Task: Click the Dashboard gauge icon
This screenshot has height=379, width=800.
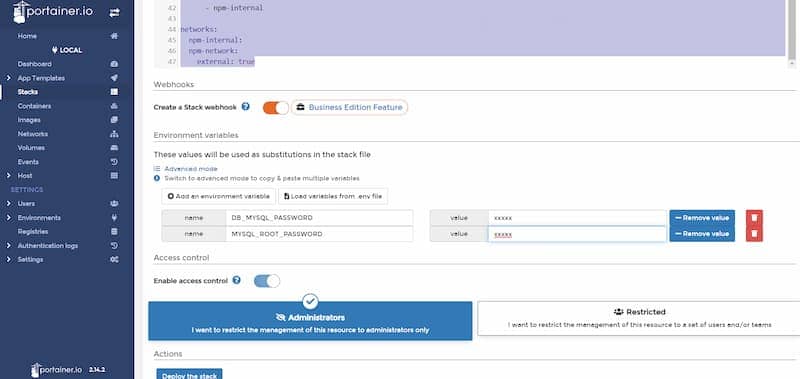Action: coord(114,64)
